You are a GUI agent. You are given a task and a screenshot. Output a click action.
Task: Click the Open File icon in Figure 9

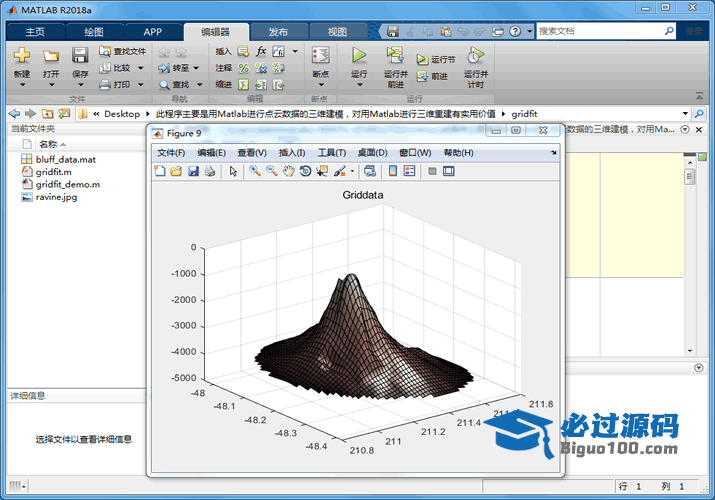tap(176, 171)
